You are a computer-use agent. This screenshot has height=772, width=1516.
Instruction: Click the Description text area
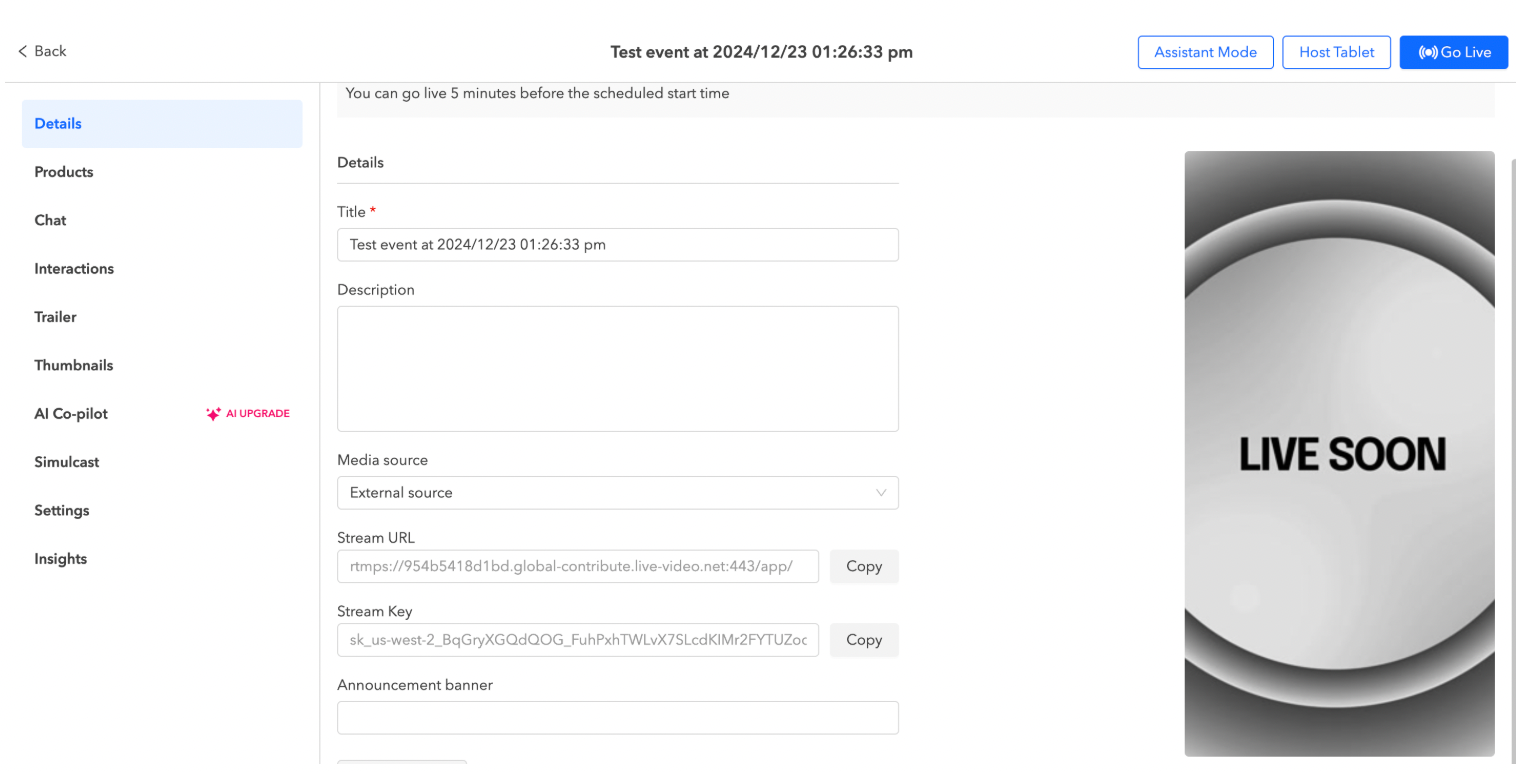618,368
